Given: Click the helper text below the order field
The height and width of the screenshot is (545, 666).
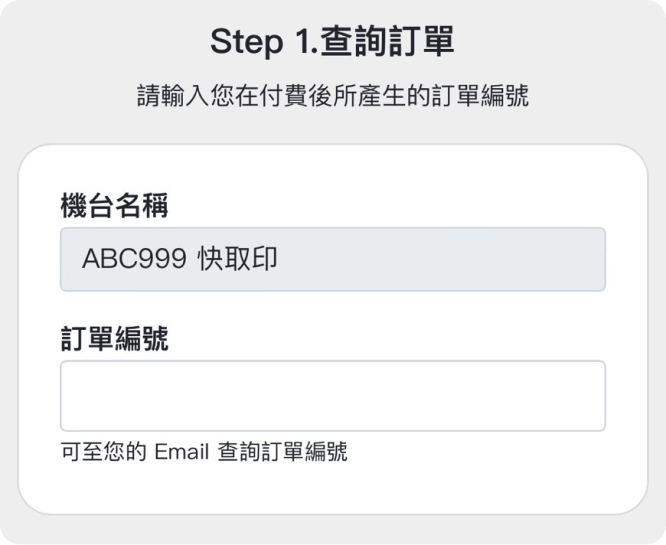Looking at the screenshot, I should (x=204, y=451).
